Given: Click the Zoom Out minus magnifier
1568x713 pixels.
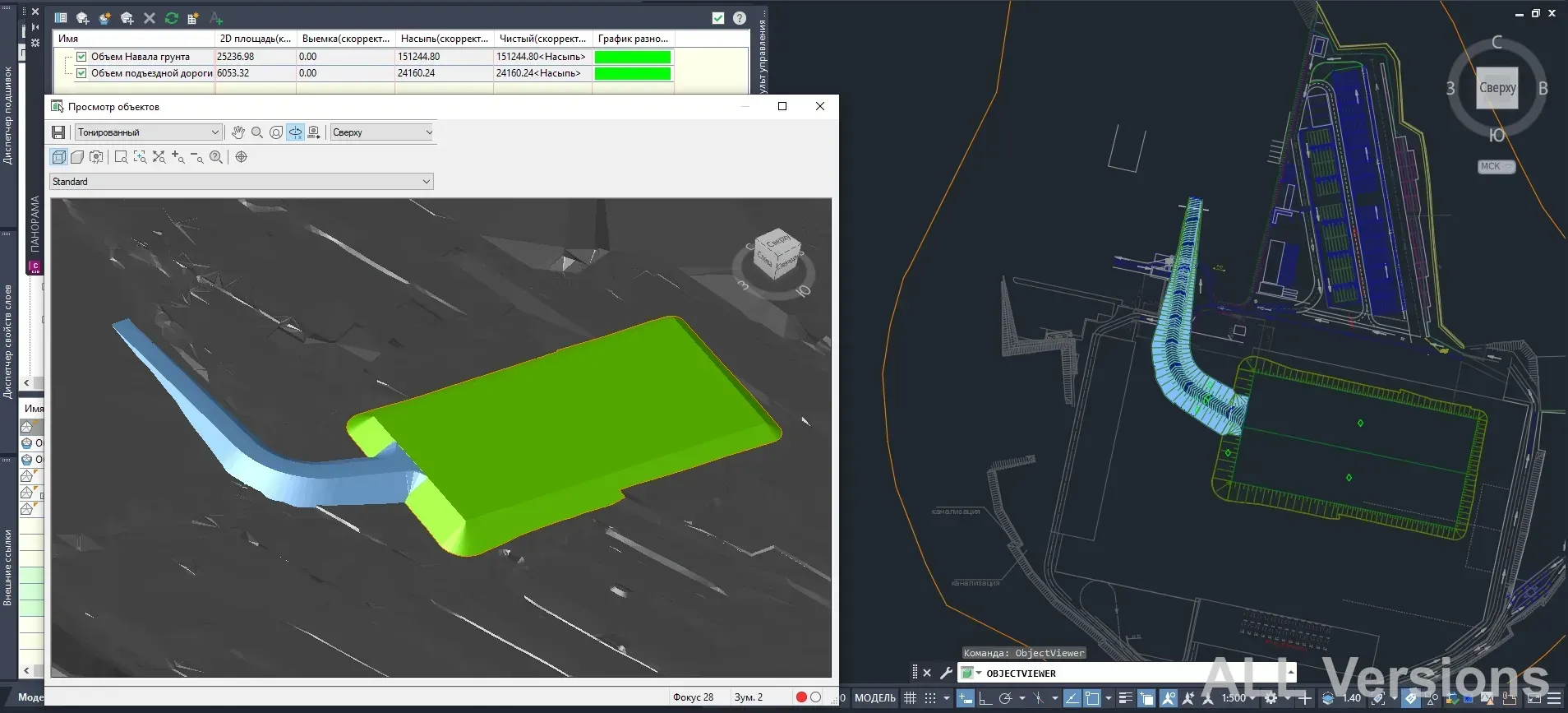Looking at the screenshot, I should point(196,157).
